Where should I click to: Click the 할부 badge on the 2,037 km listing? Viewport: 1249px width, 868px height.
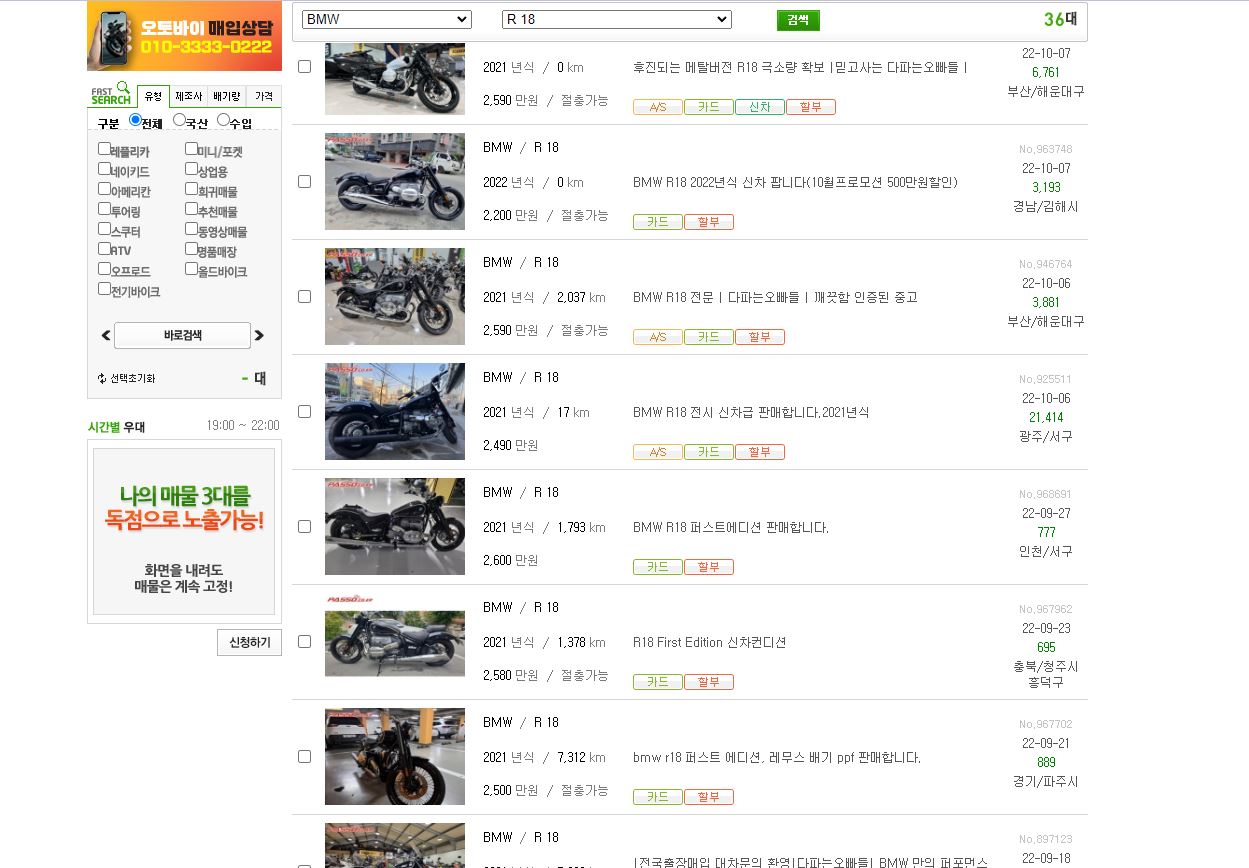[760, 337]
